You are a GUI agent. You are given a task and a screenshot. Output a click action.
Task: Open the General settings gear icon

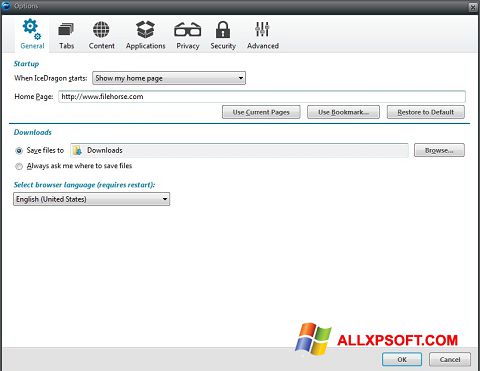point(32,29)
